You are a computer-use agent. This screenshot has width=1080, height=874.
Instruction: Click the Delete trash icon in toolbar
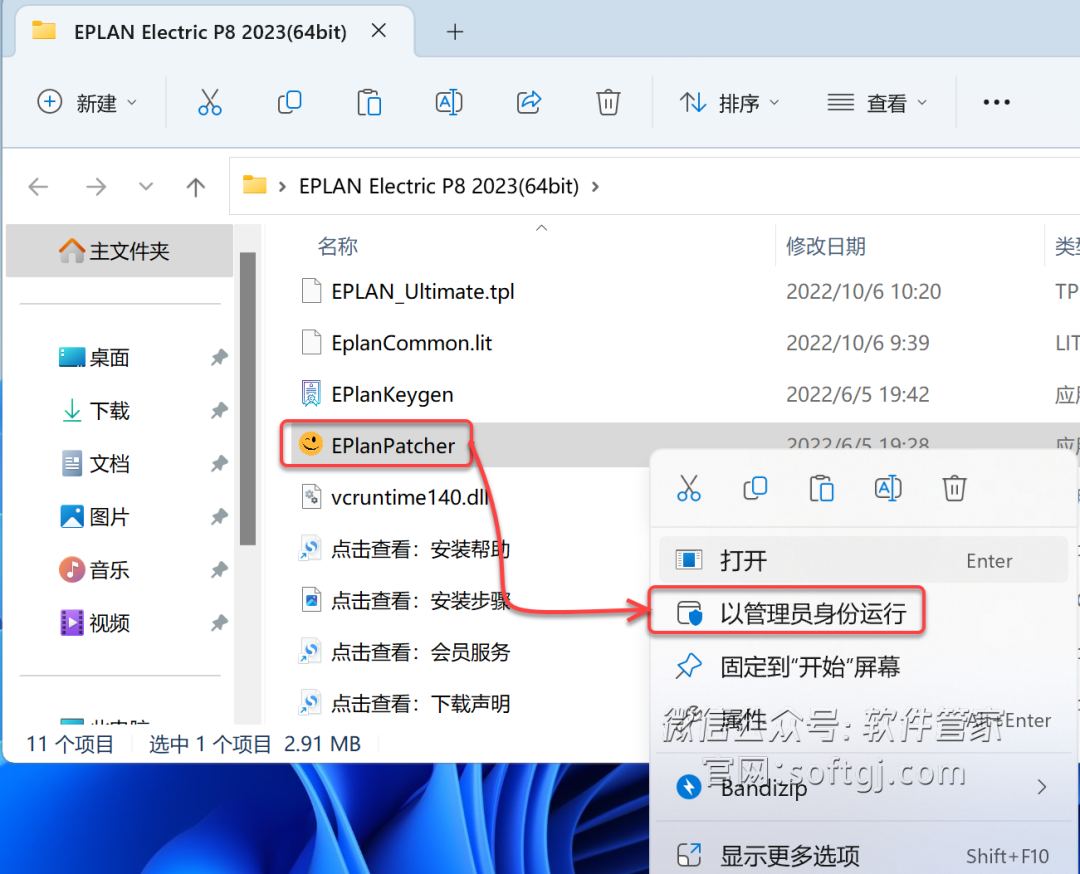(608, 102)
